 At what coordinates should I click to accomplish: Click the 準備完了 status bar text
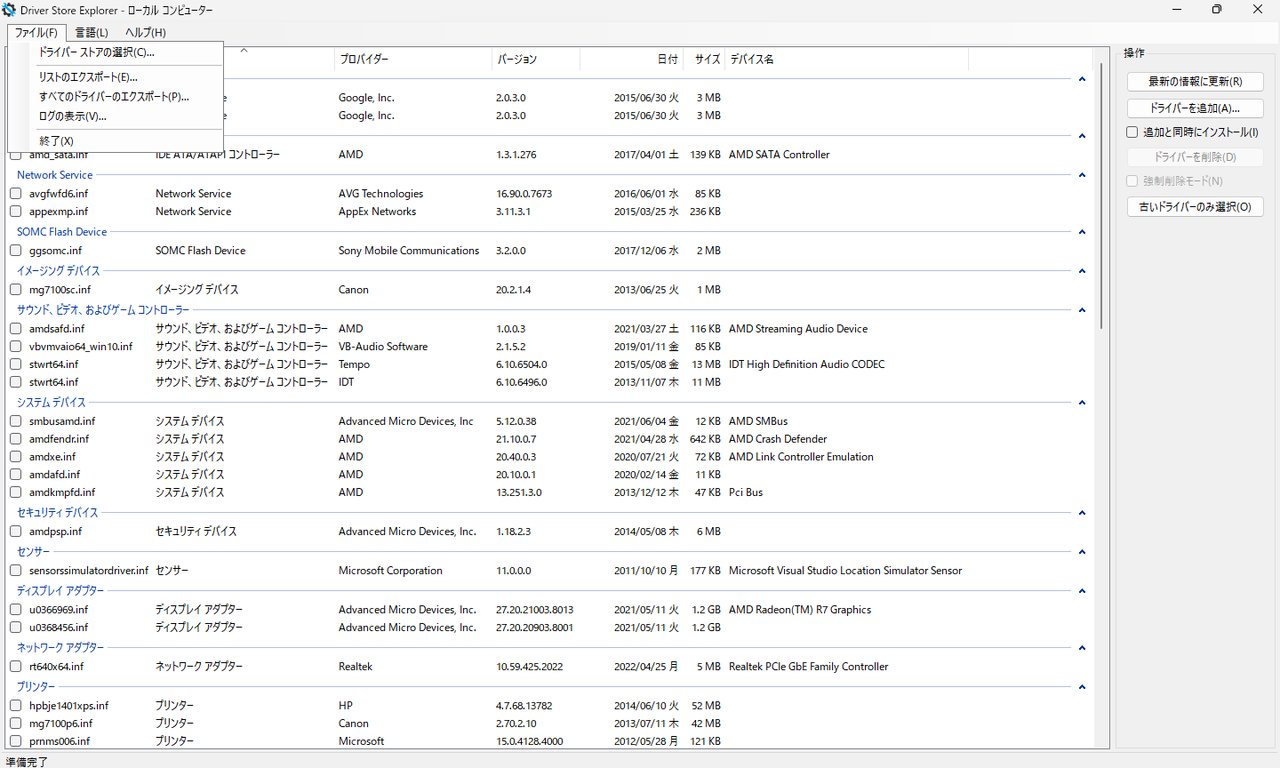click(27, 761)
